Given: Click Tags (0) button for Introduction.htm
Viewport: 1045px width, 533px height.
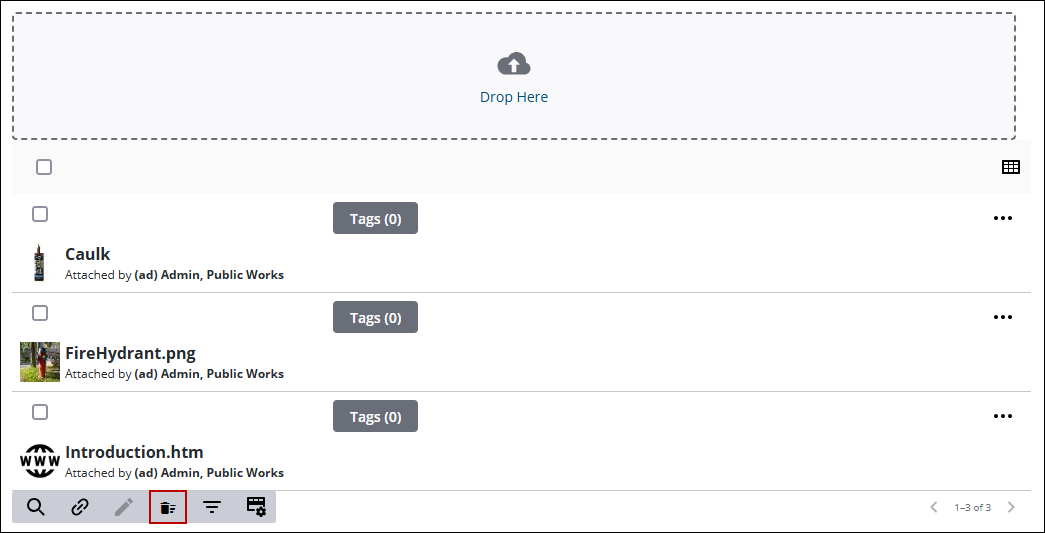Looking at the screenshot, I should [x=375, y=416].
